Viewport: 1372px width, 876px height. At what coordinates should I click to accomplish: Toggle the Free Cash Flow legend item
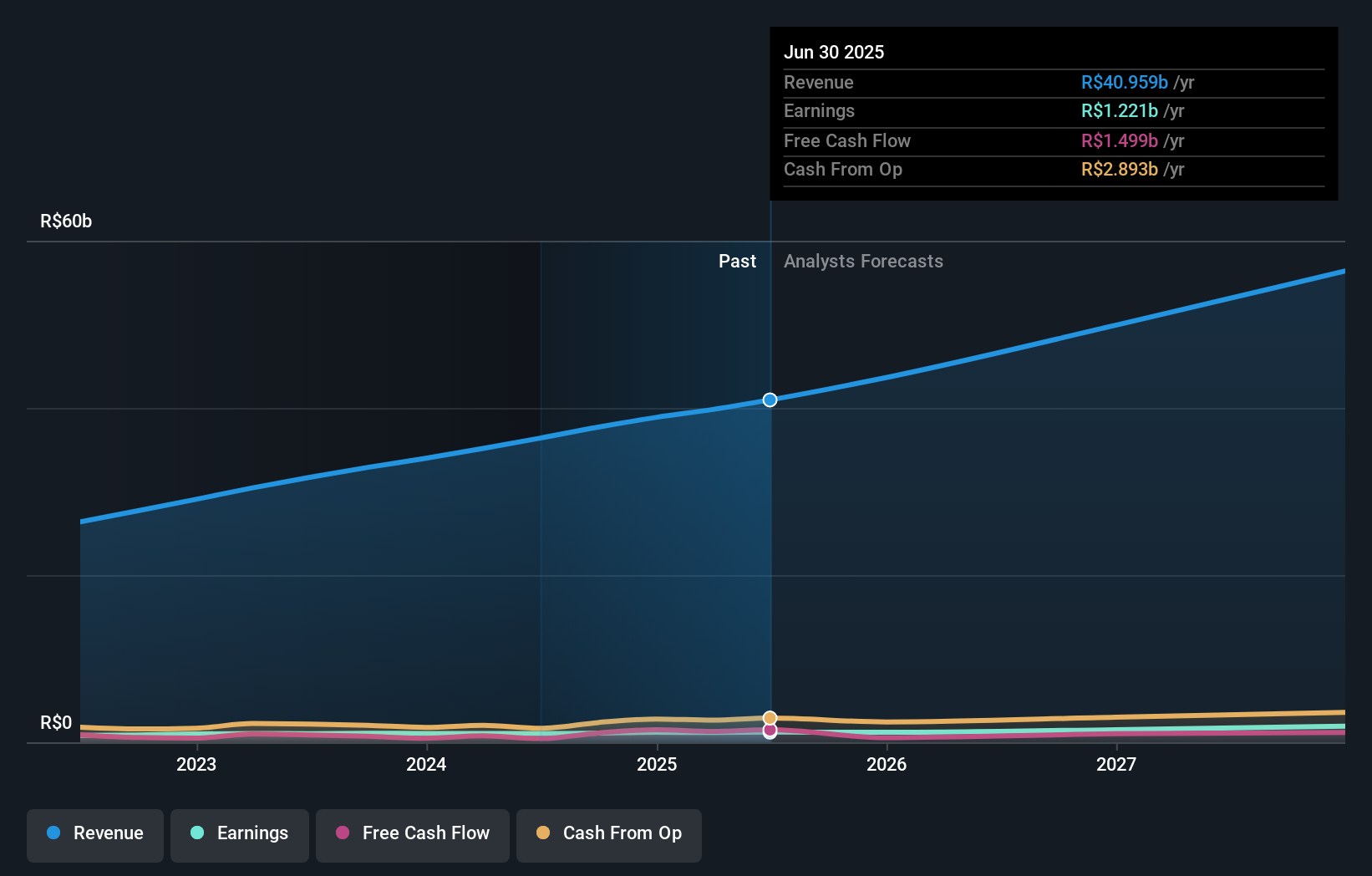[x=413, y=835]
